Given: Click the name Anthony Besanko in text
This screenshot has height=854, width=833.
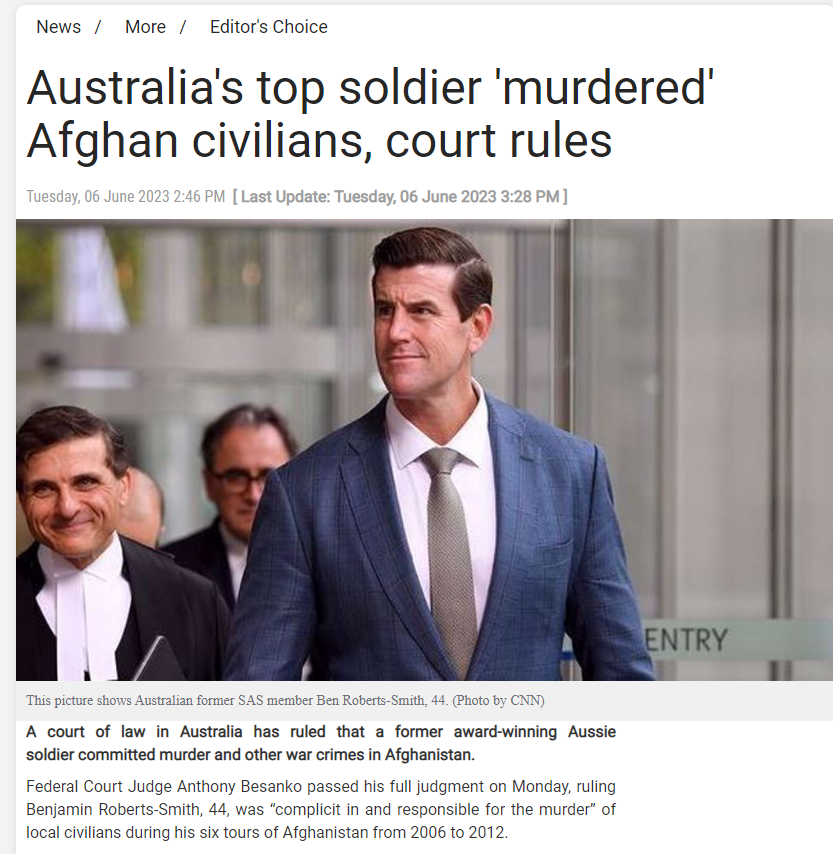Looking at the screenshot, I should tap(227, 786).
